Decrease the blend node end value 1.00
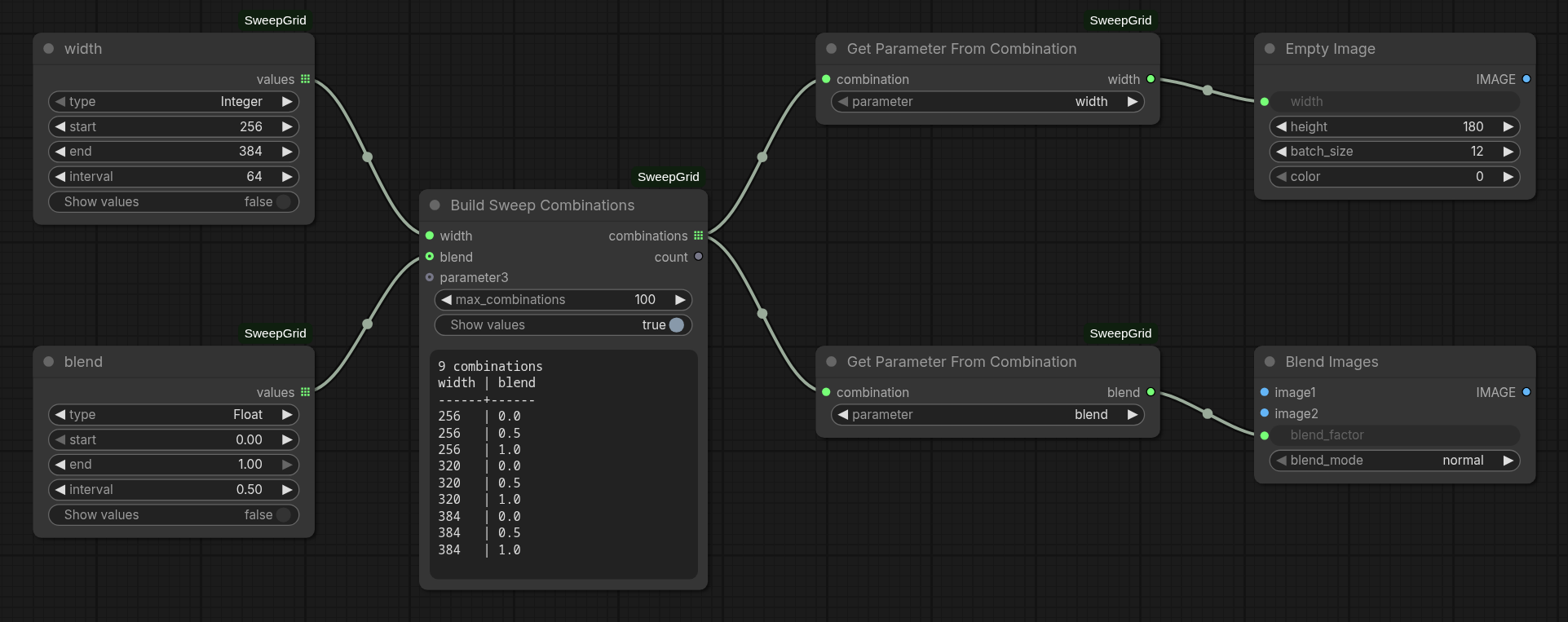This screenshot has height=622, width=1568. tap(60, 465)
